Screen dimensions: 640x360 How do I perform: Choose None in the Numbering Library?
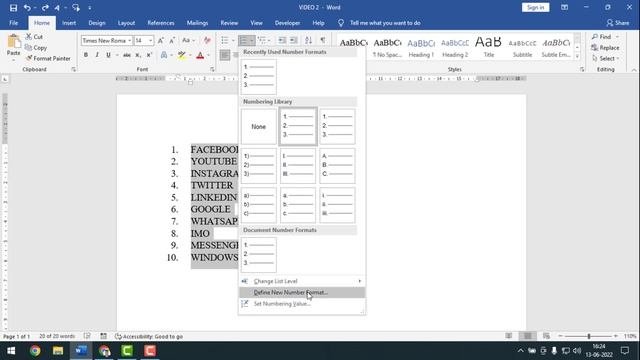tap(258, 127)
